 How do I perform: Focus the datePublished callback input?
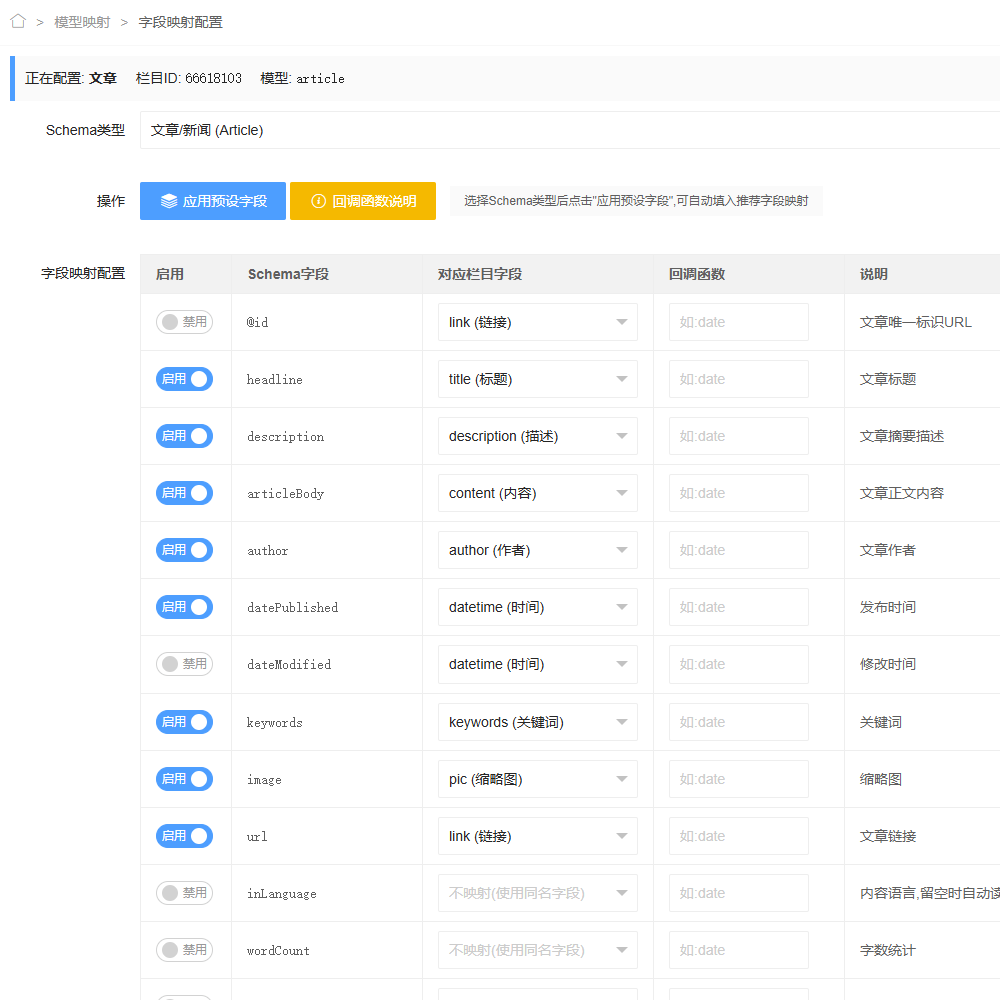pyautogui.click(x=739, y=607)
